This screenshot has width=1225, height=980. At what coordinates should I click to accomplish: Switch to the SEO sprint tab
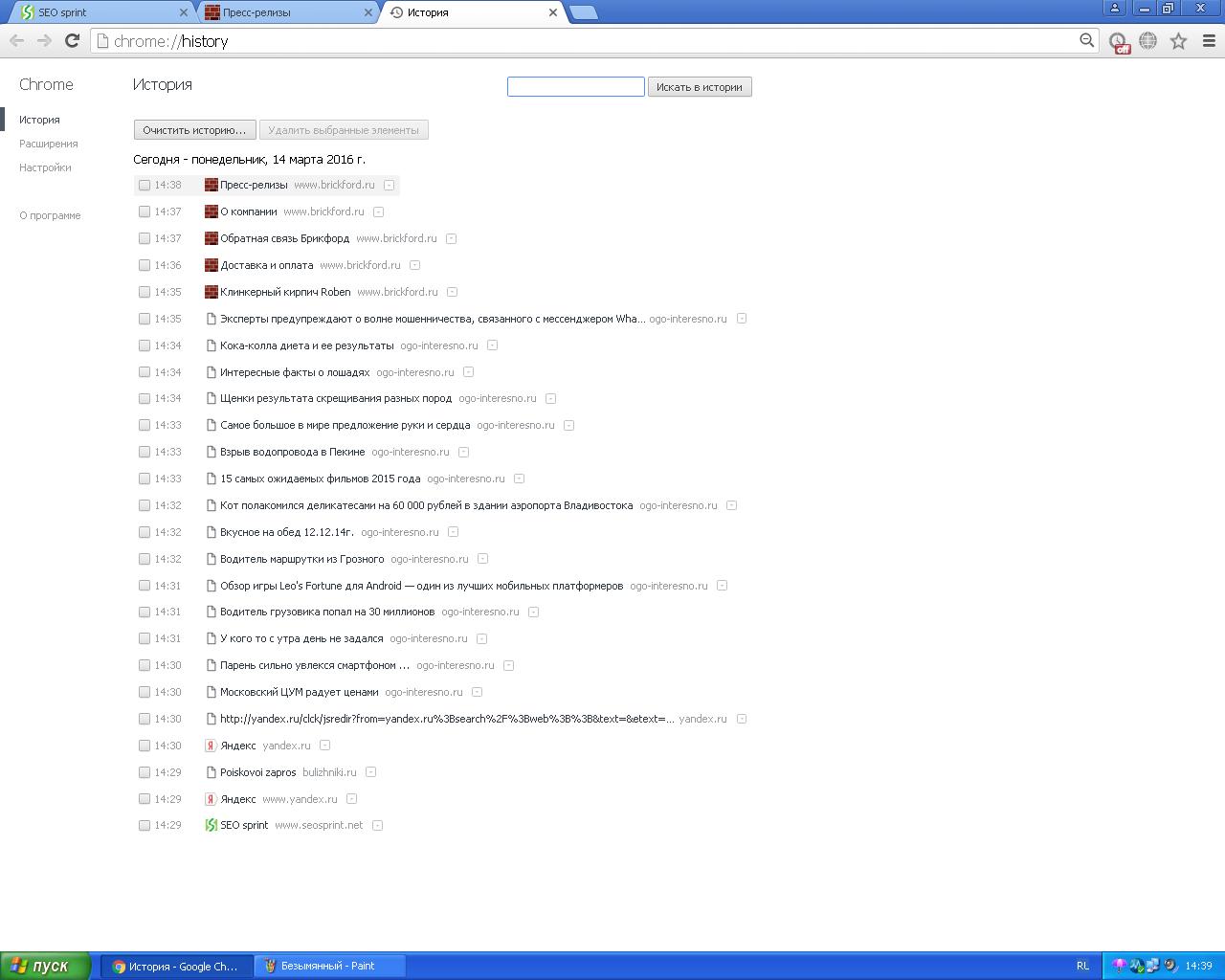(x=100, y=12)
